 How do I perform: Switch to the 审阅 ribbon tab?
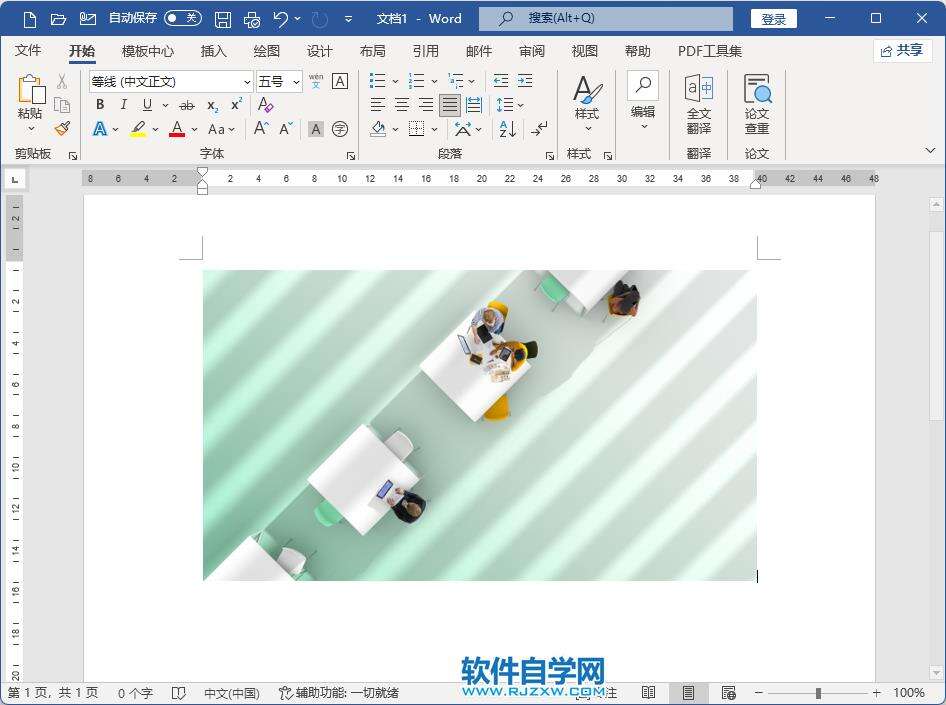(x=532, y=51)
